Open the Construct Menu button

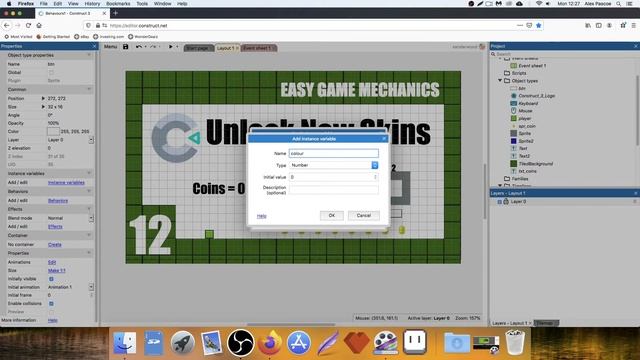pyautogui.click(x=110, y=47)
